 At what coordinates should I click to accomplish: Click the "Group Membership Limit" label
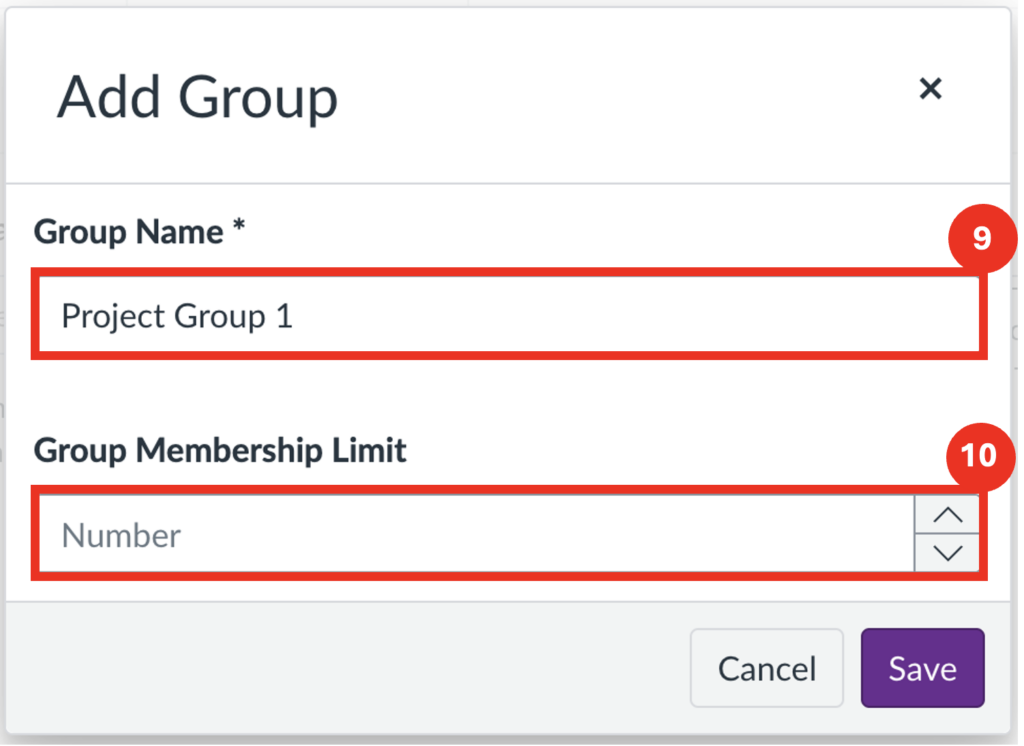click(220, 451)
